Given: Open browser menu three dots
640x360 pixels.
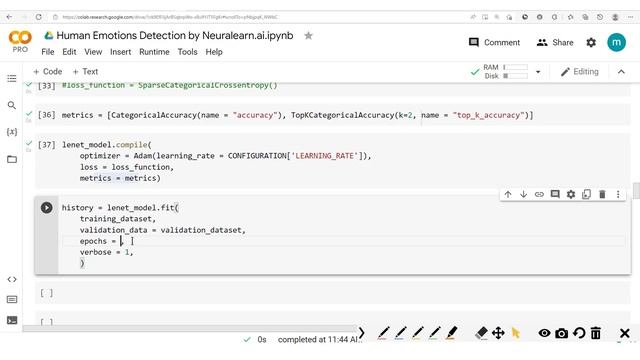Looking at the screenshot, I should [x=631, y=17].
